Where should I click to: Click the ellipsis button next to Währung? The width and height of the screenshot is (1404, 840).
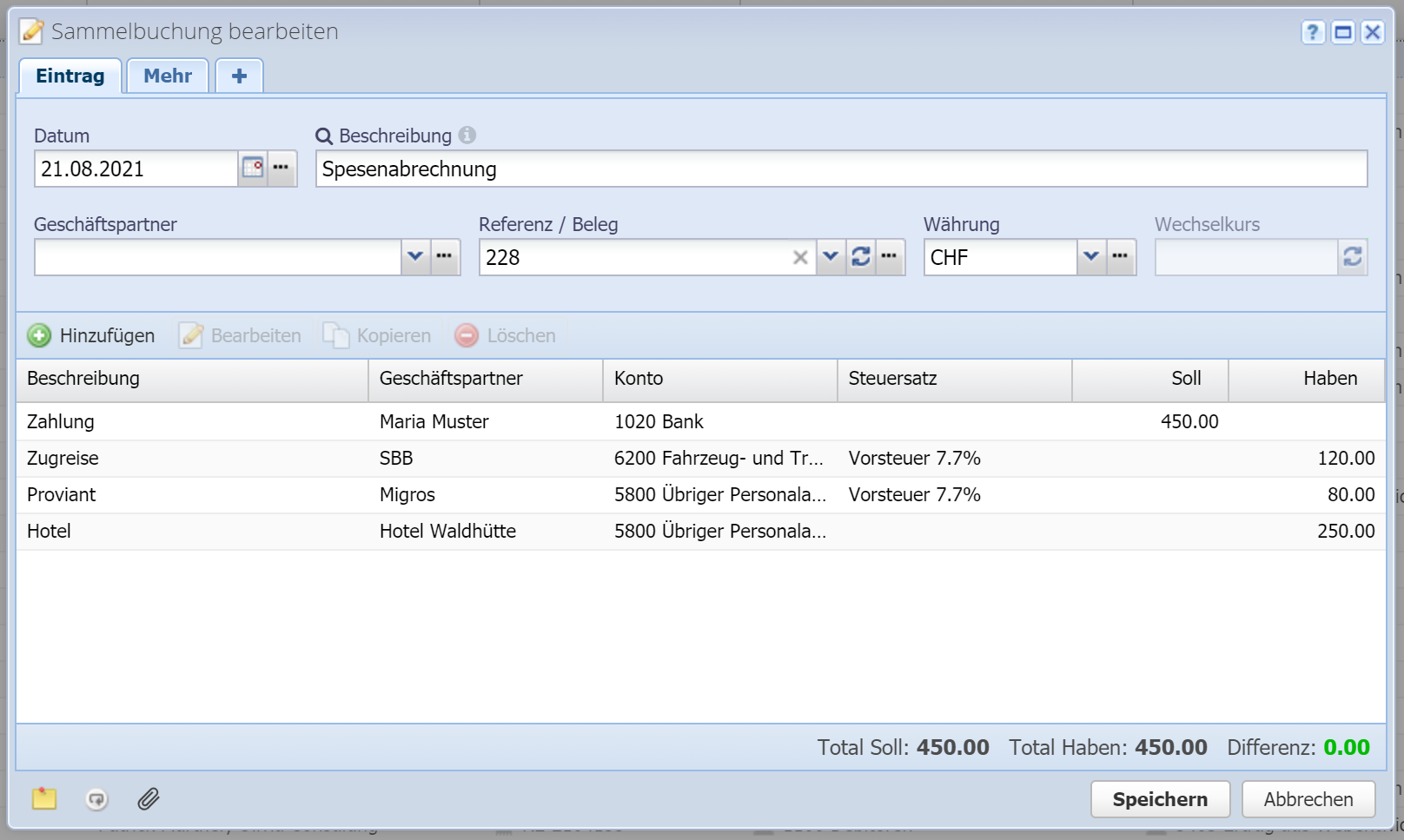point(1120,256)
